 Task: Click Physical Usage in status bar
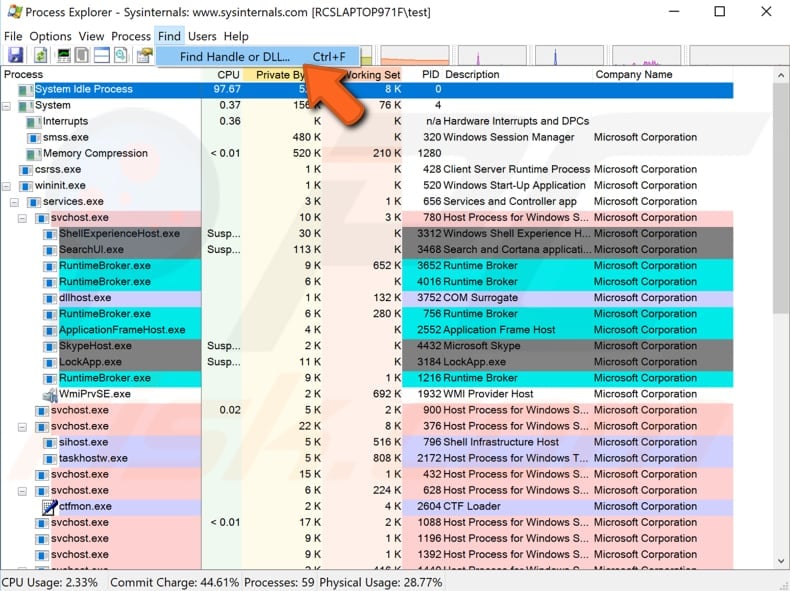click(x=380, y=582)
